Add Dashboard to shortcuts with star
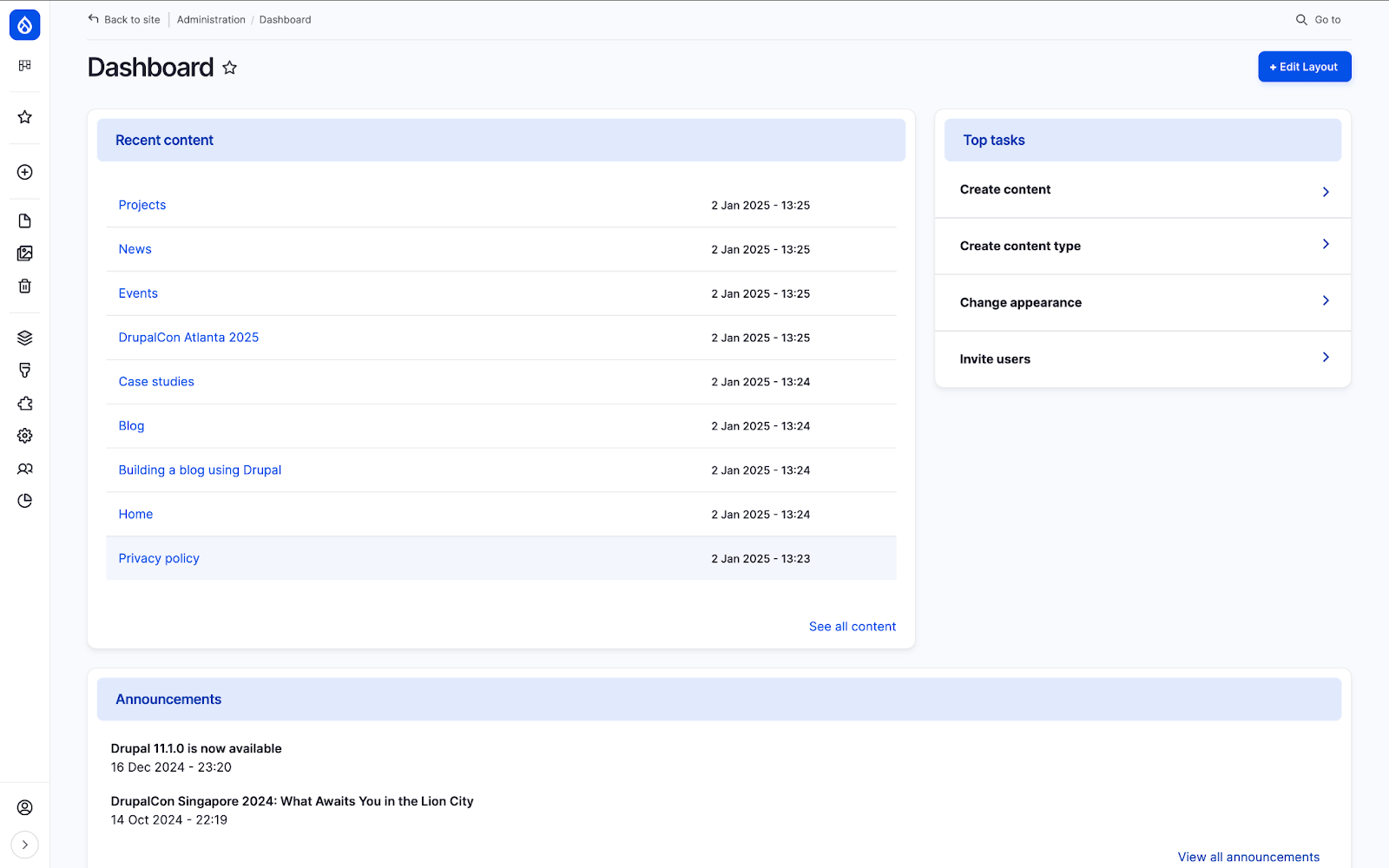Image resolution: width=1389 pixels, height=868 pixels. (229, 68)
